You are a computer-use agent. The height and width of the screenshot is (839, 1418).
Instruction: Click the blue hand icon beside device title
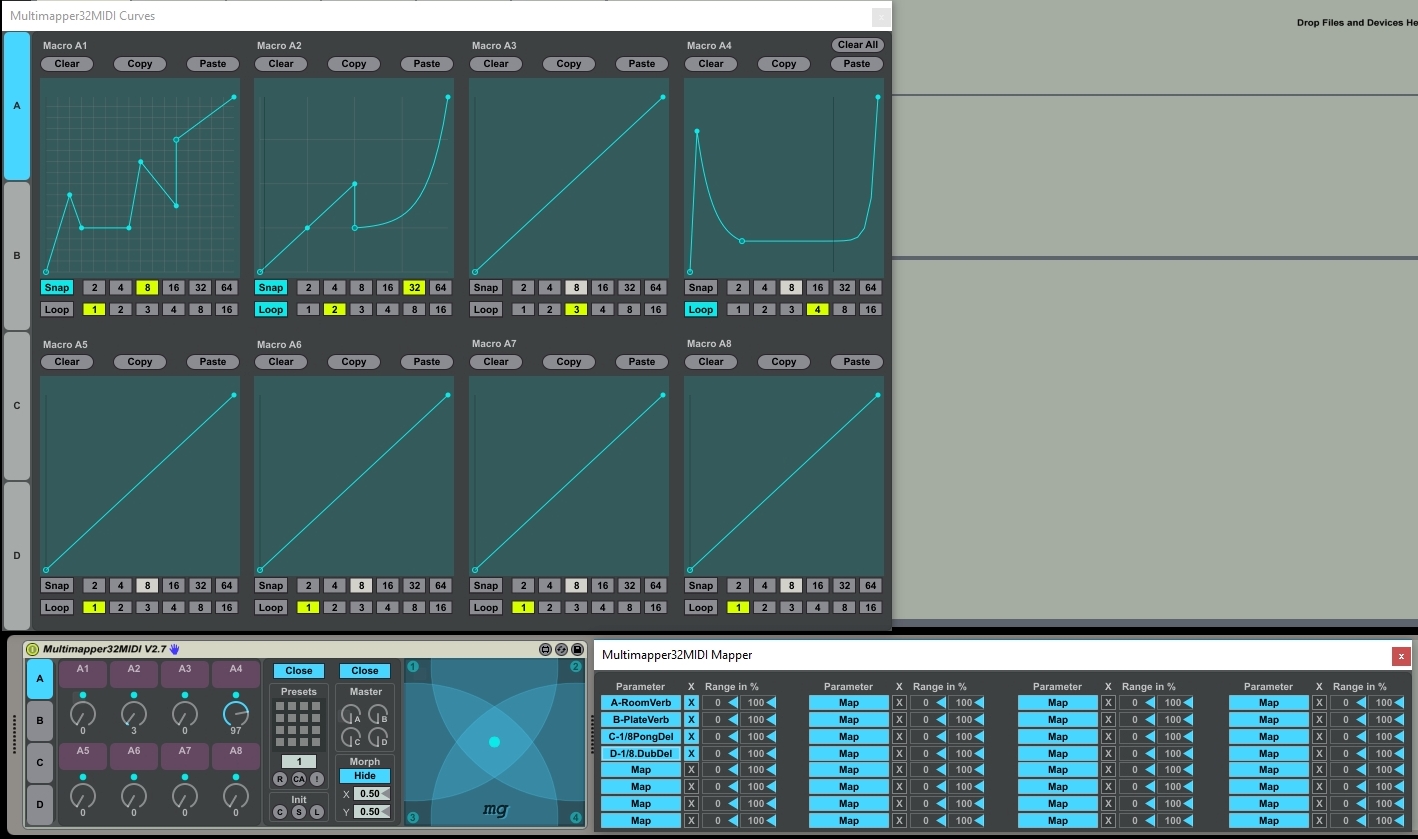[175, 649]
